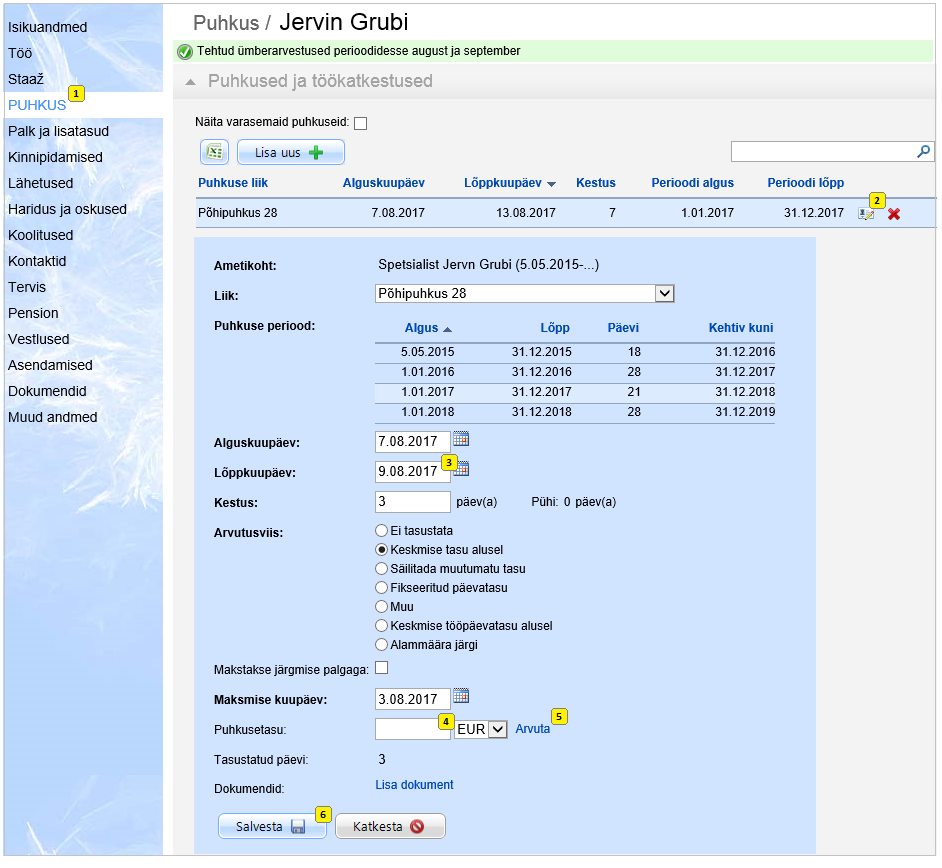The image size is (942, 868).
Task: Collapse Puhkused ja töökatkestused section
Action: 190,81
